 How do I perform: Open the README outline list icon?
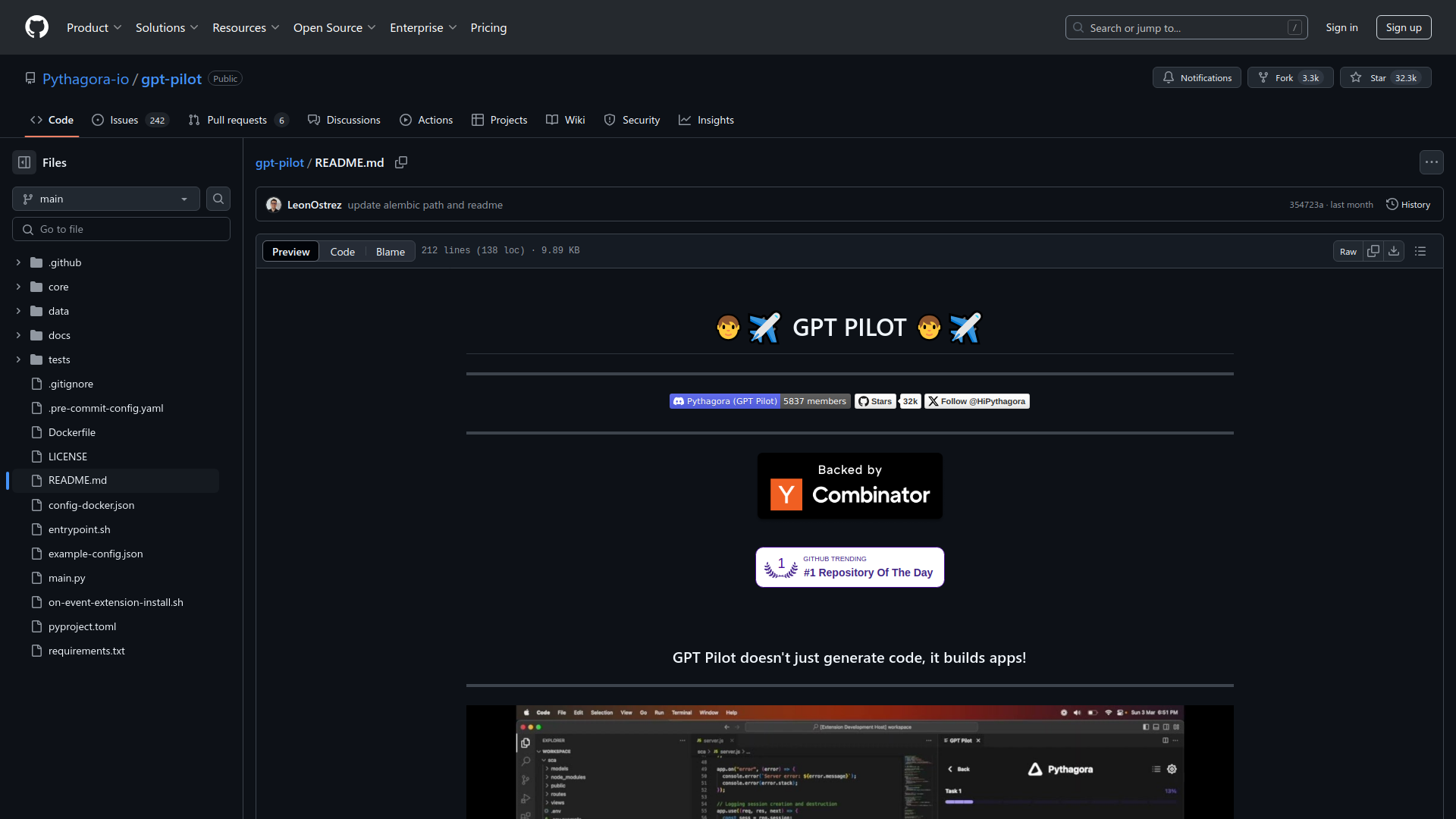1420,250
